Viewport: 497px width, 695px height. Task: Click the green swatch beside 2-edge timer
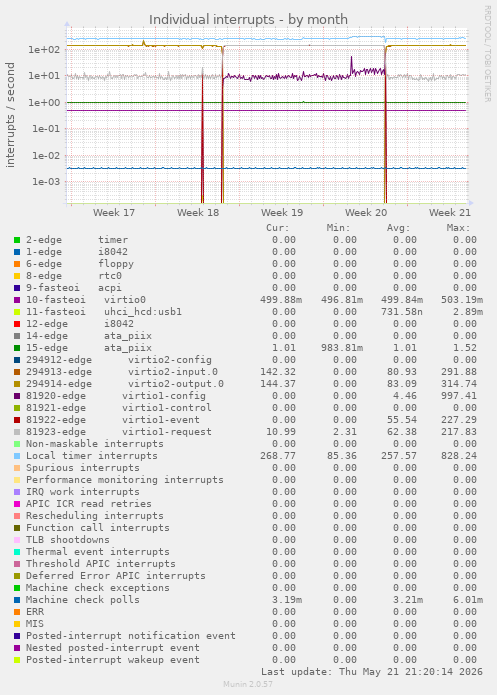17,240
